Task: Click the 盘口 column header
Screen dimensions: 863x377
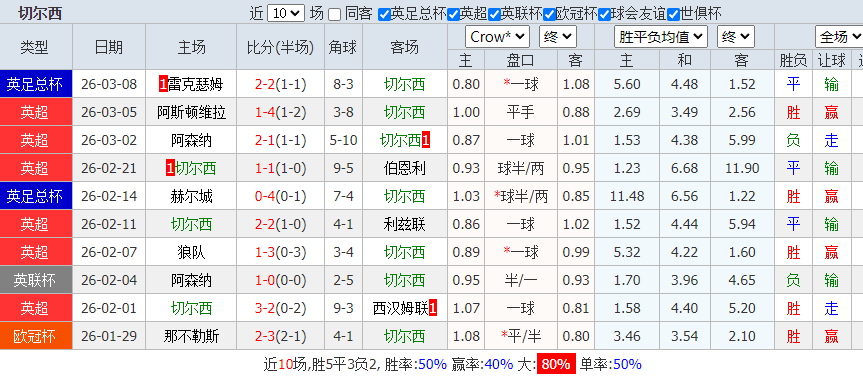Action: pos(521,60)
